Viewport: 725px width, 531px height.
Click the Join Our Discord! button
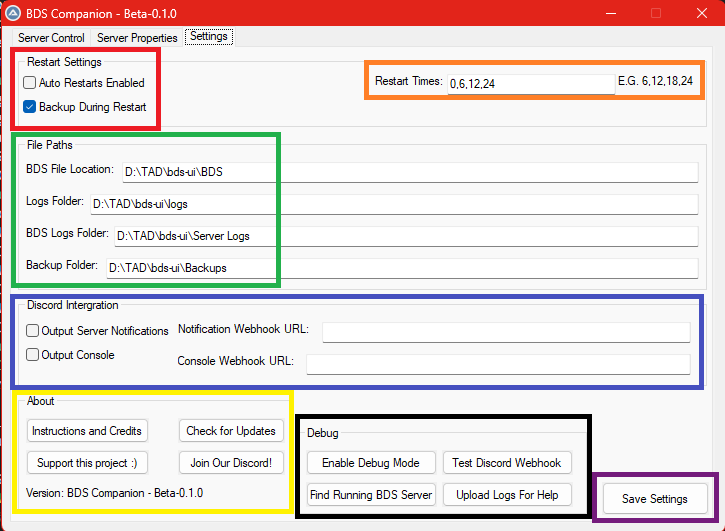click(x=231, y=463)
